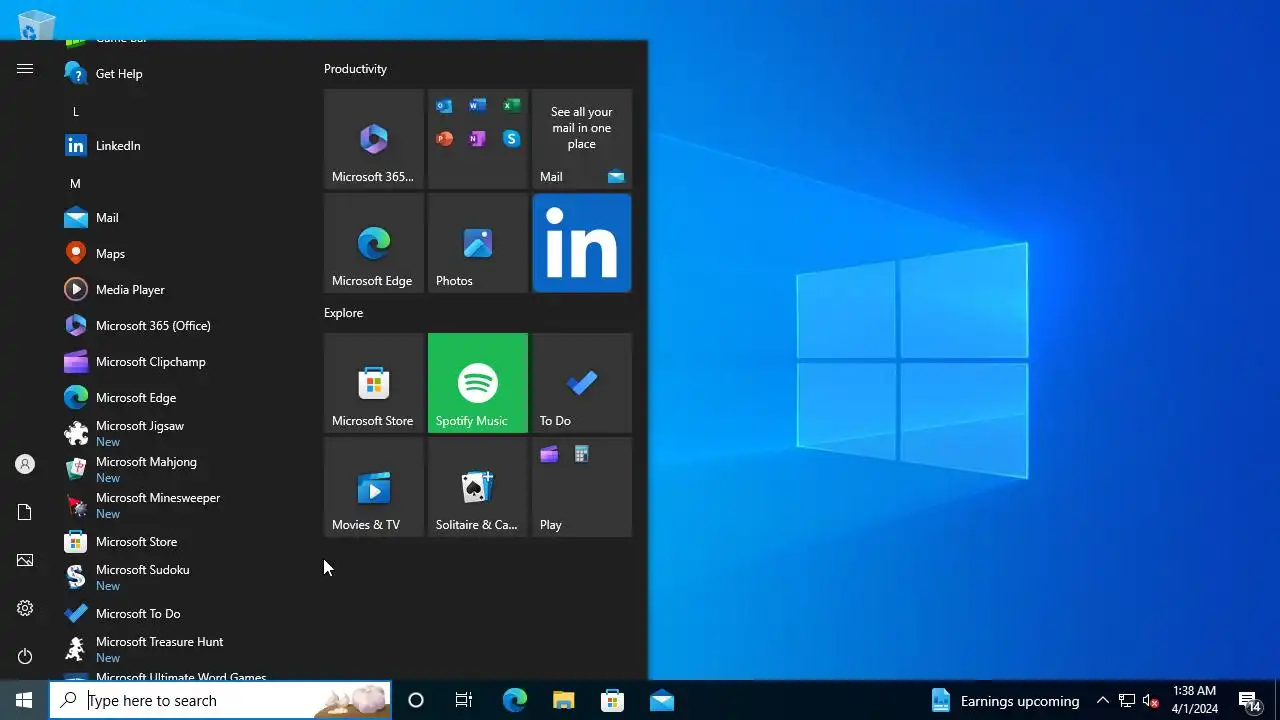Focus the taskbar search box
Screen dimensions: 1280x720
click(220, 700)
